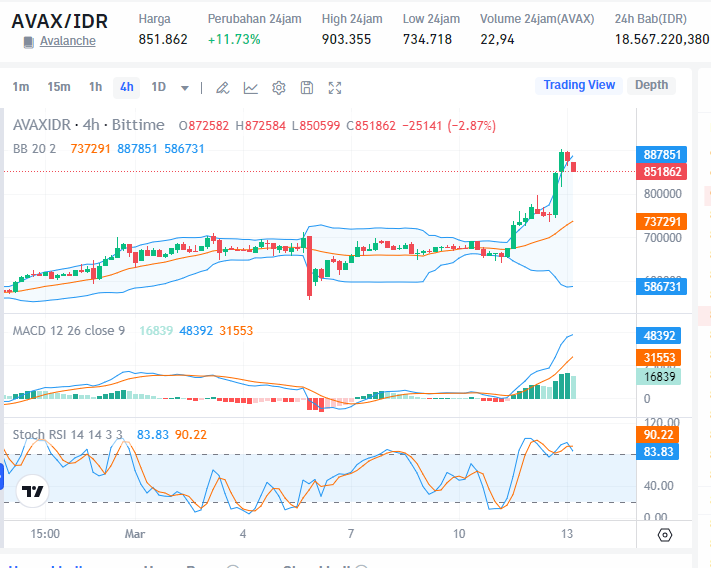This screenshot has height=568, width=711.
Task: Click the 83.83 Stoch RSI axis label
Action: click(658, 451)
